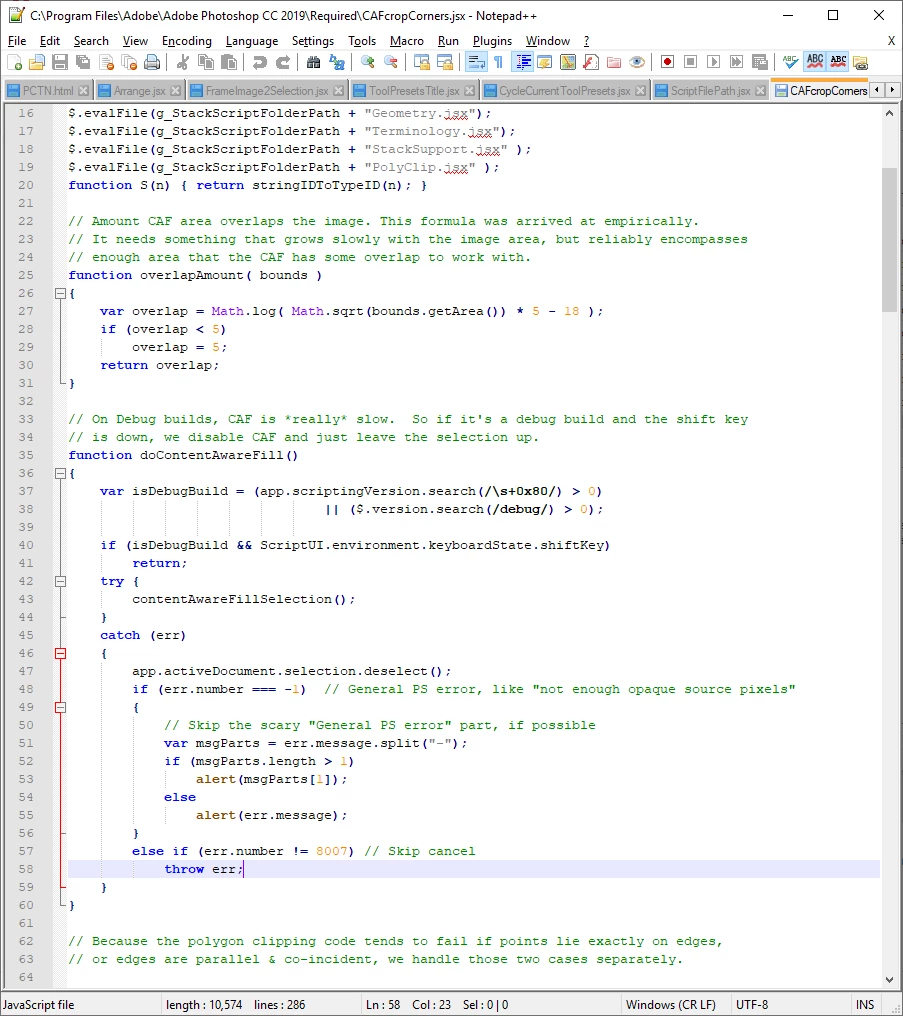Collapse the try block fold at line 42

tap(60, 581)
